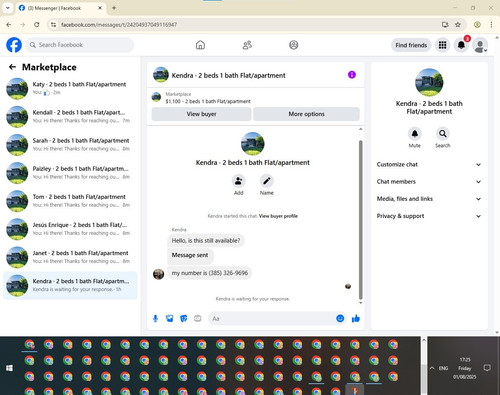Select the Messenger Facebook browser tab
Image resolution: width=500 pixels, height=395 pixels.
[60, 8]
